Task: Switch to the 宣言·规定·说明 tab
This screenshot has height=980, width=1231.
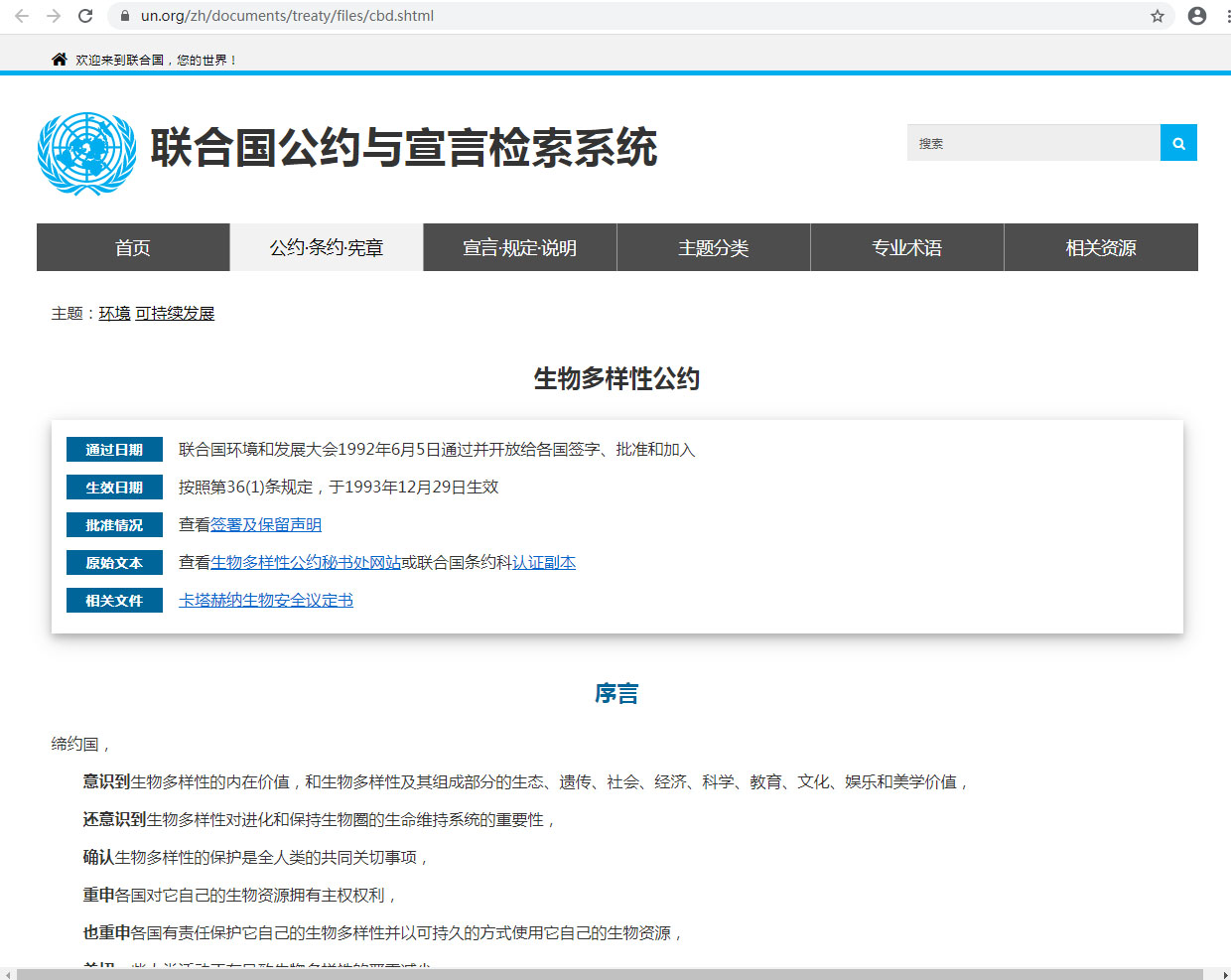Action: pos(520,247)
